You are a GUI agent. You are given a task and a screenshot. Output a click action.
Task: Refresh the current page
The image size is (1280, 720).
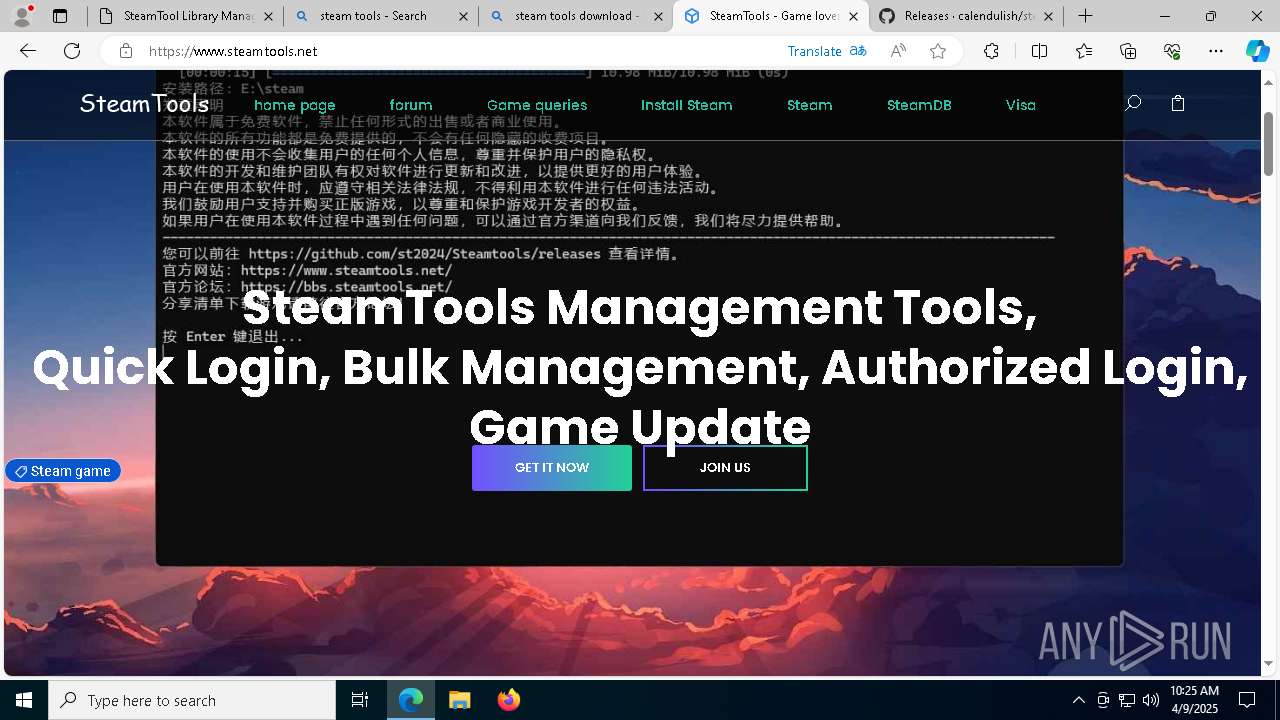(x=72, y=51)
